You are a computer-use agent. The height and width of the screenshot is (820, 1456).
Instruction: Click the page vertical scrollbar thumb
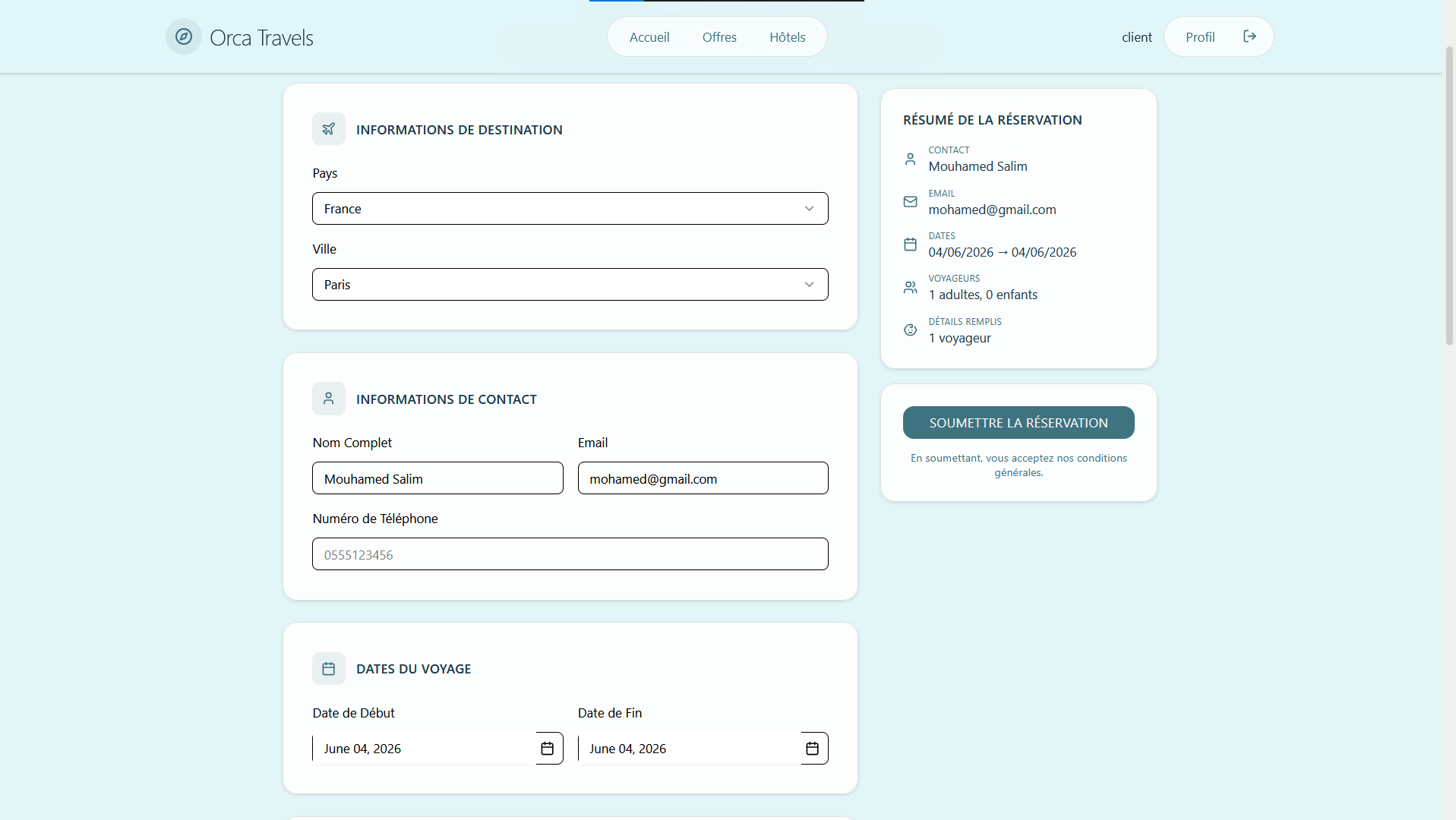point(1449,196)
